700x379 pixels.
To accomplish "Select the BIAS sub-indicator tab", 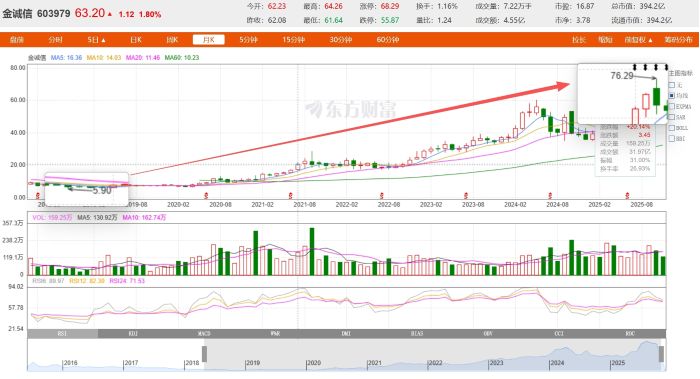I will point(417,333).
